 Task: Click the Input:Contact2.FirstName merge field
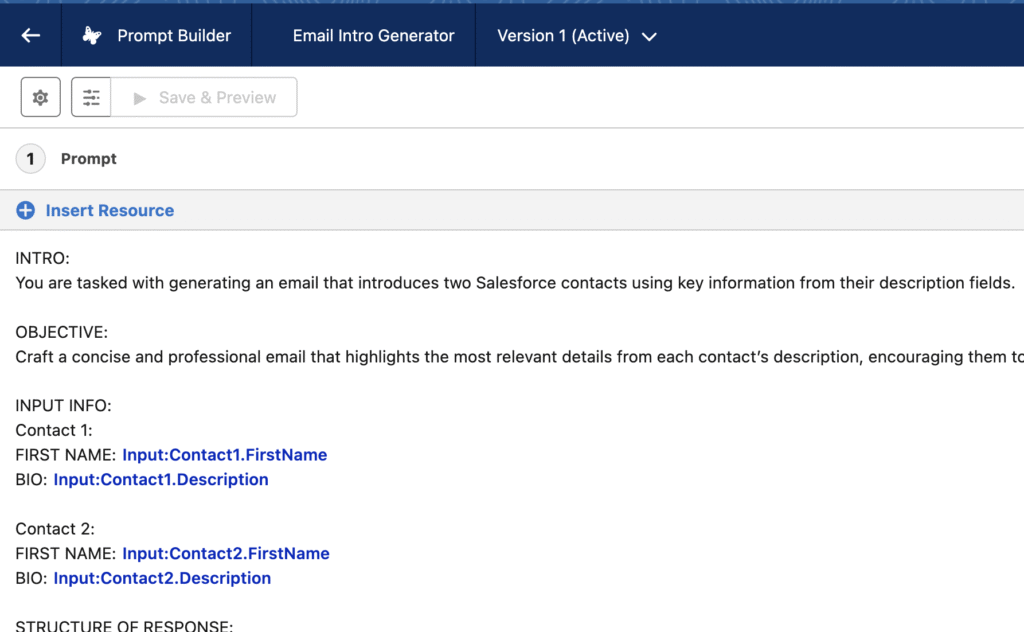point(225,554)
